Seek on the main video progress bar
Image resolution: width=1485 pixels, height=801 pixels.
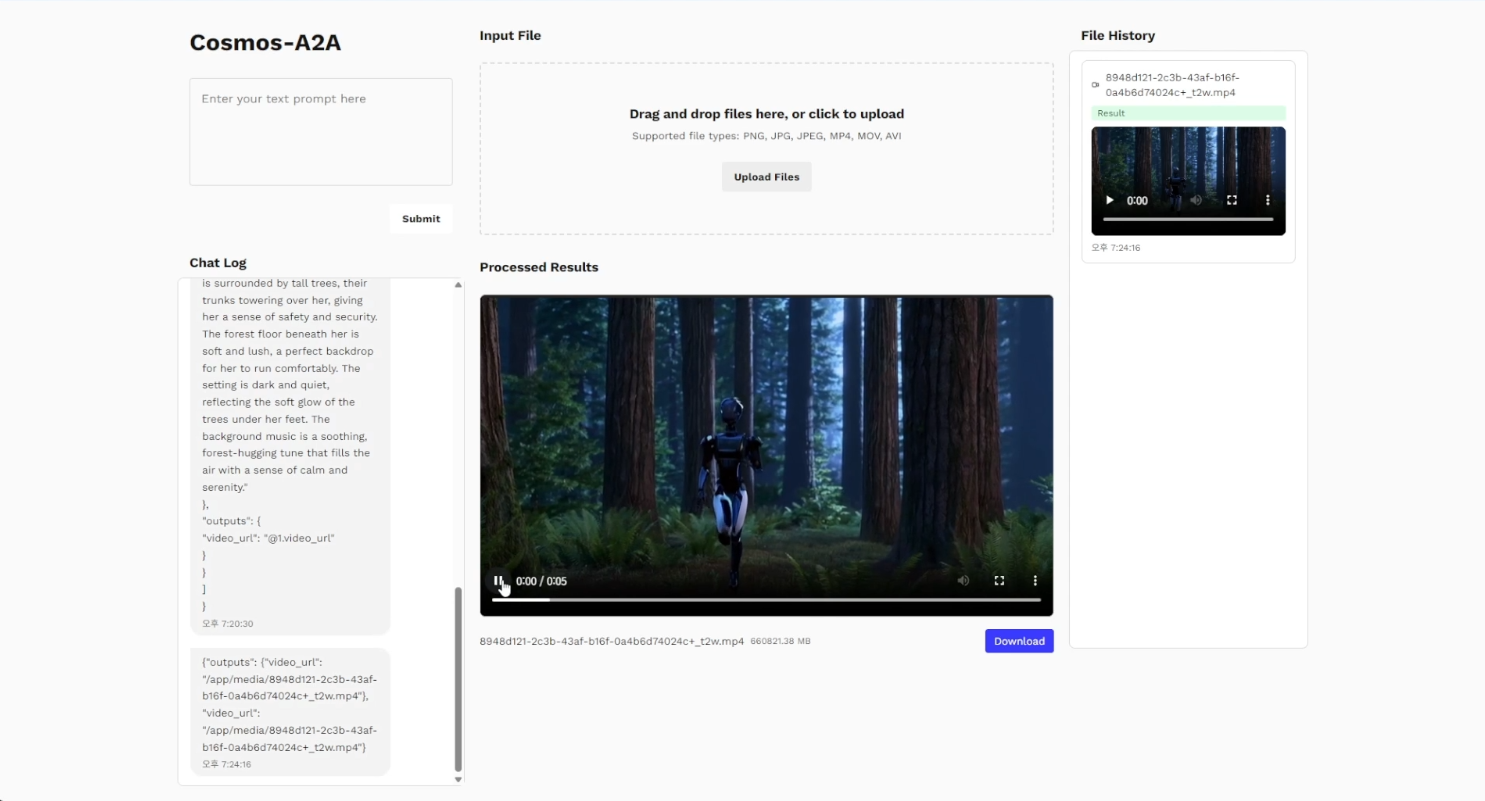point(766,600)
